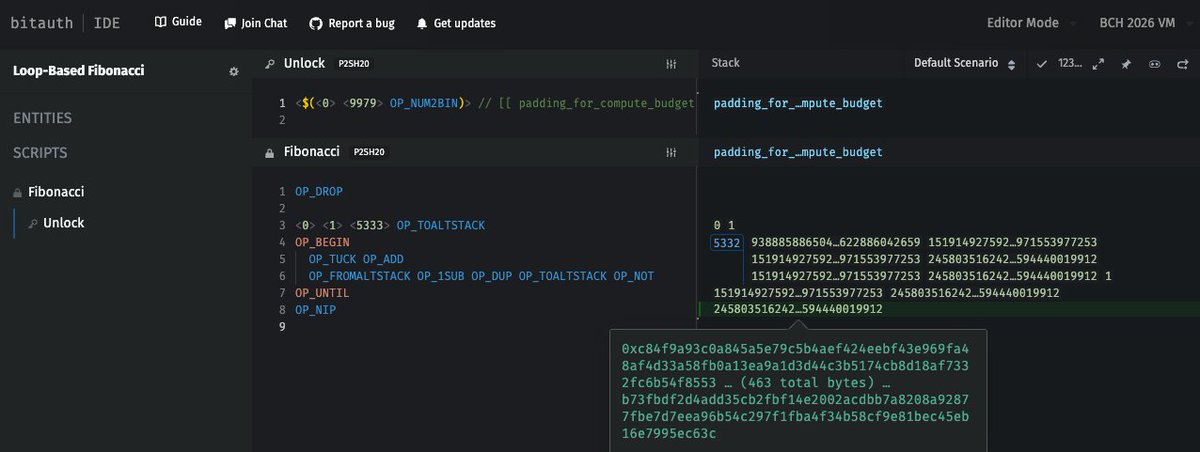Image resolution: width=1200 pixels, height=452 pixels.
Task: Click 938885886504…622886042659 stack item
Action: coord(835,243)
